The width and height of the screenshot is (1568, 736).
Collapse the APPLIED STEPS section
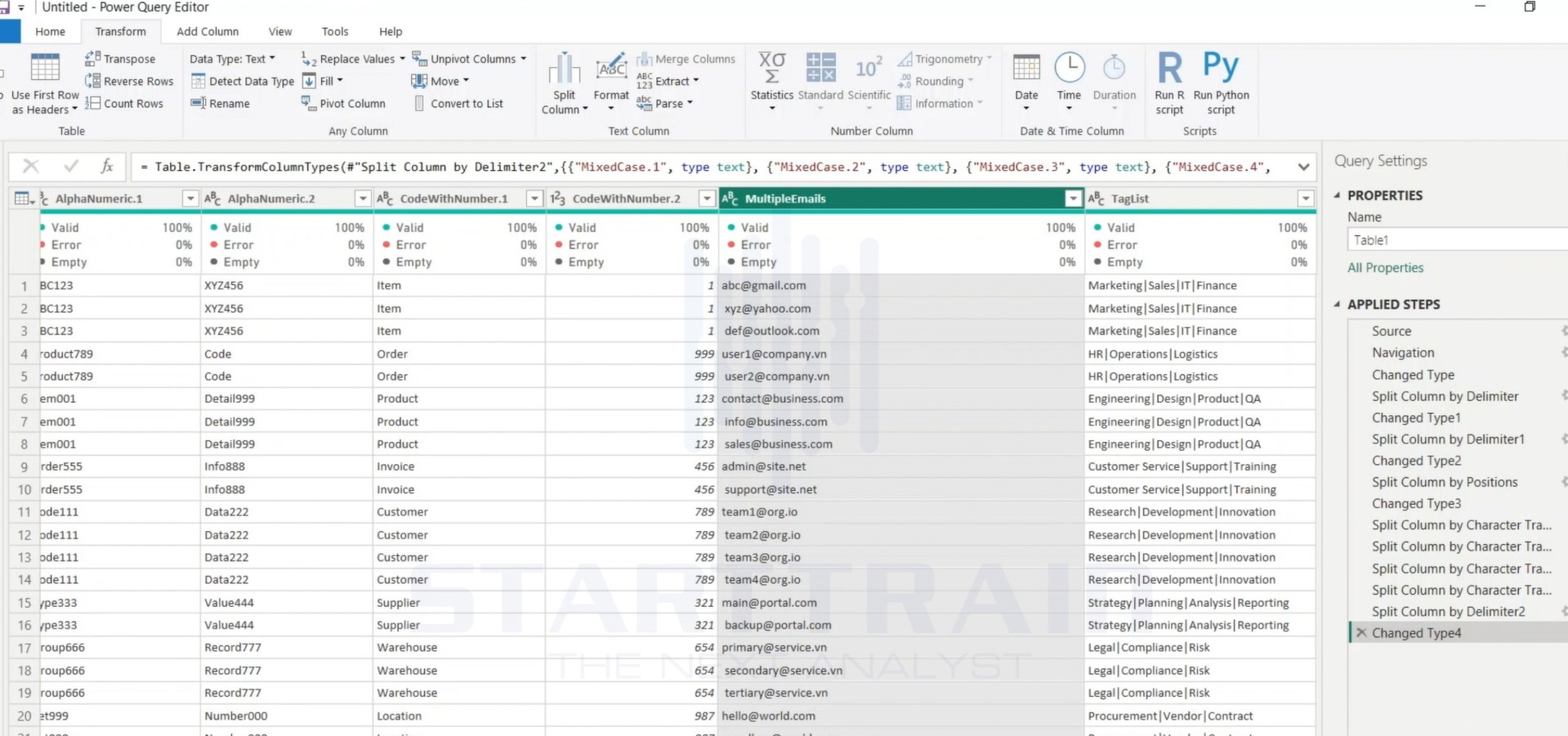(x=1338, y=304)
